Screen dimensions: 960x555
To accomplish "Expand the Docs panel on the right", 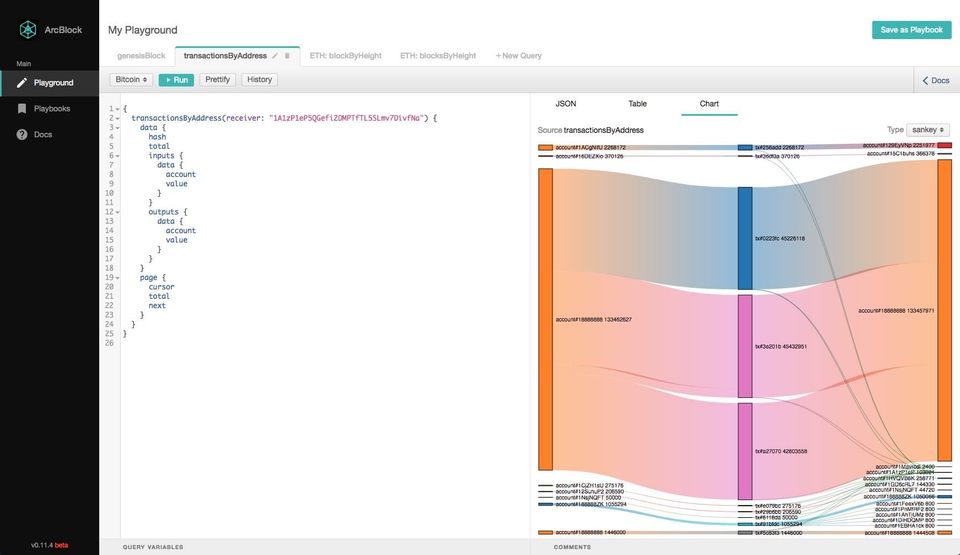I will [x=935, y=80].
